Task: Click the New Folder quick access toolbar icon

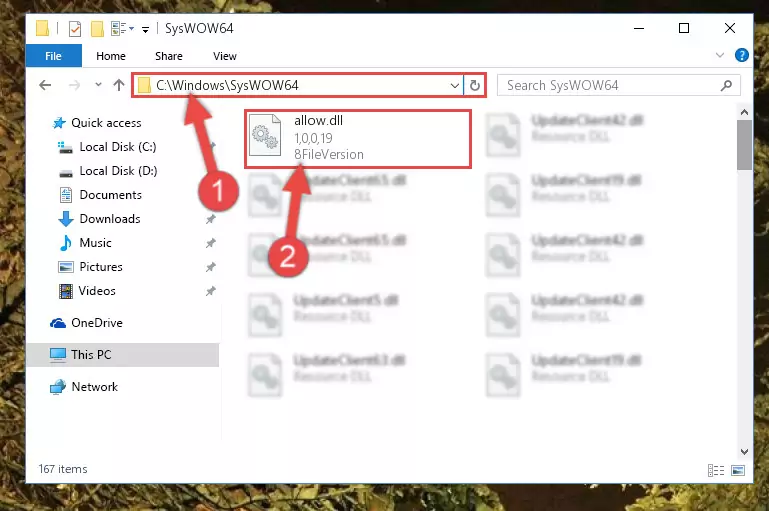Action: pyautogui.click(x=97, y=29)
